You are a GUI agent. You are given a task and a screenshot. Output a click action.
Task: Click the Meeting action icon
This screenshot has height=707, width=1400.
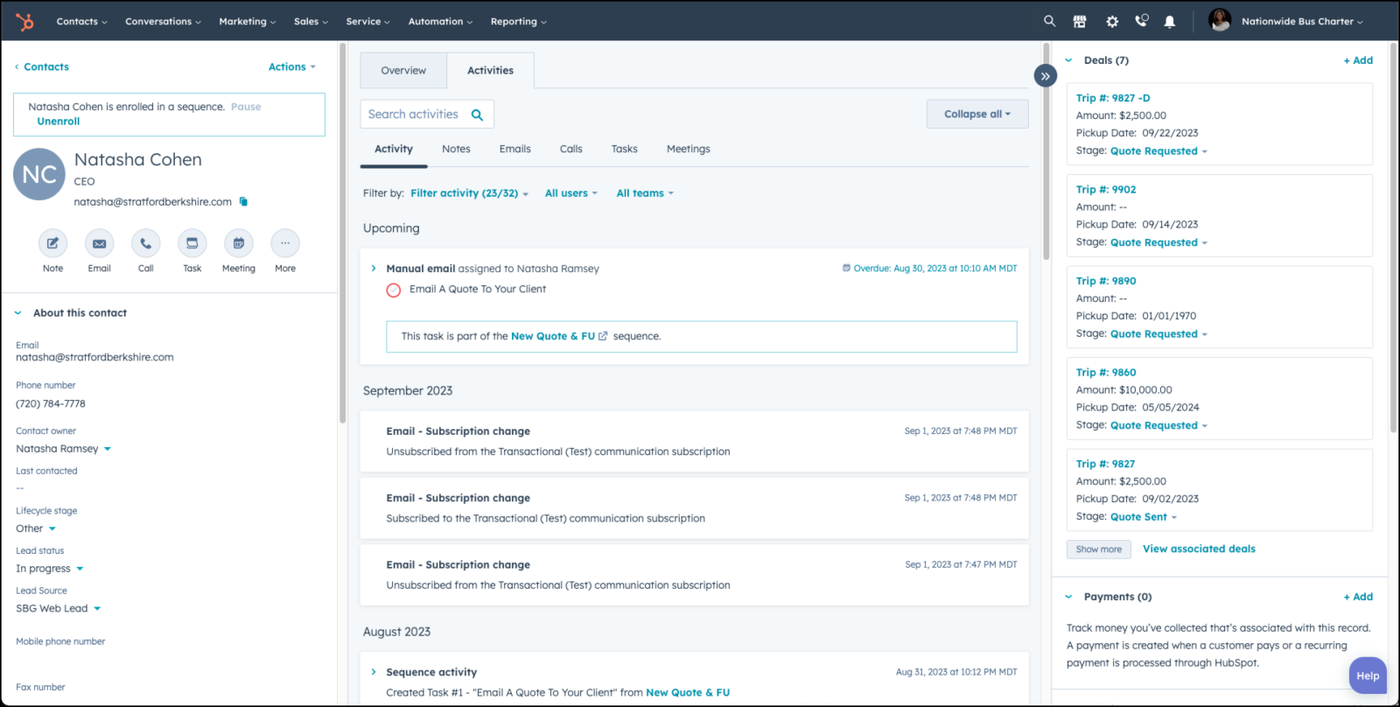coord(238,243)
